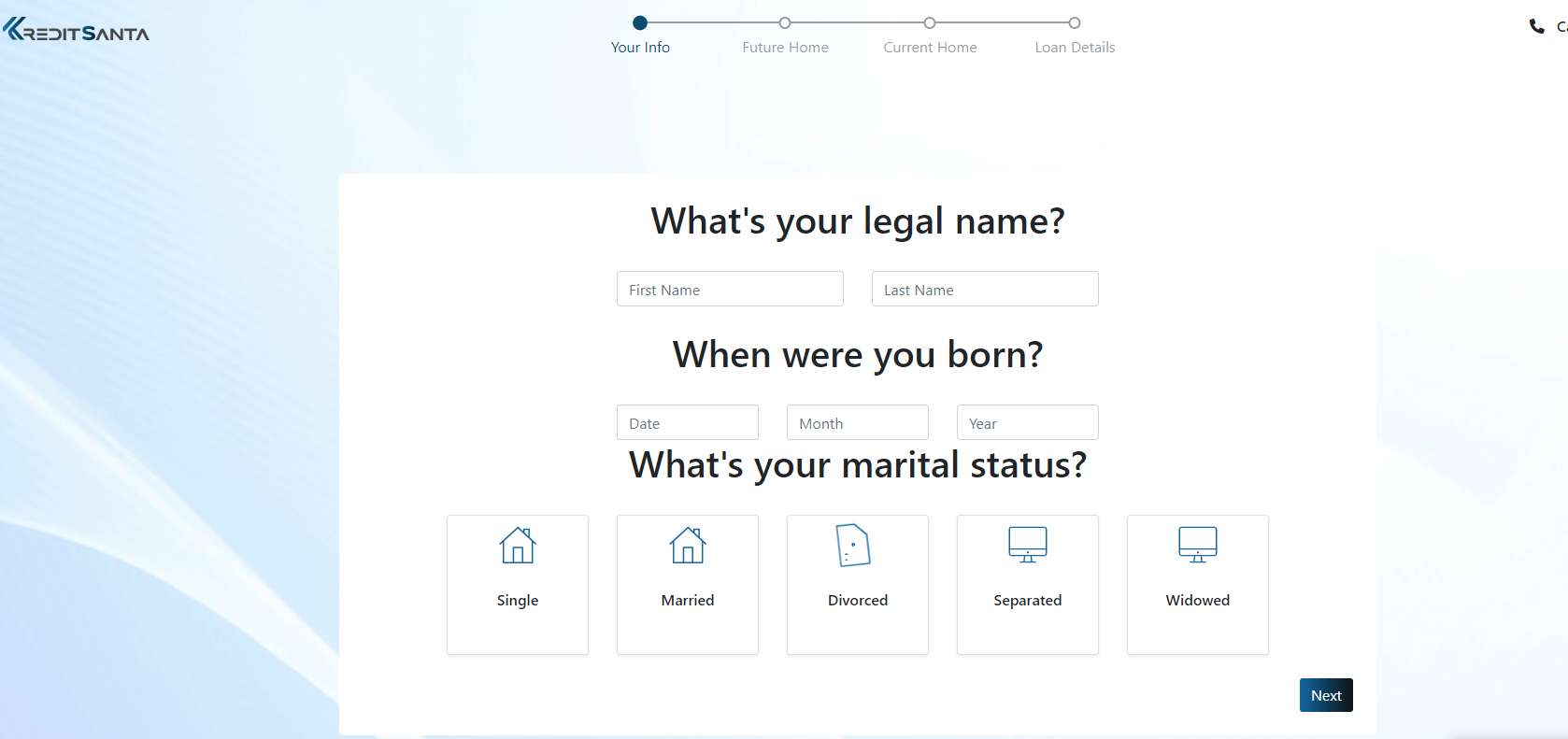The width and height of the screenshot is (1568, 739).
Task: Focus the First Name field
Action: pyautogui.click(x=730, y=289)
